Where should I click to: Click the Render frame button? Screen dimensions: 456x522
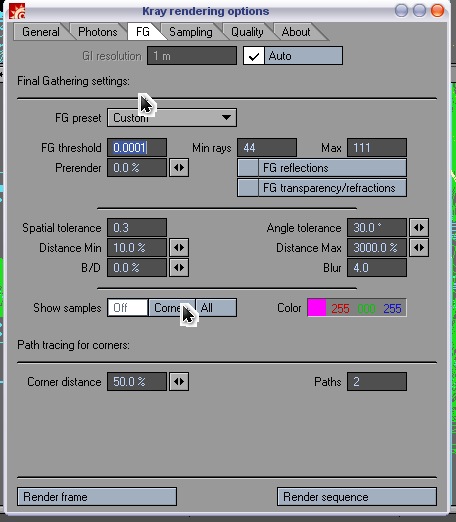pos(97,497)
